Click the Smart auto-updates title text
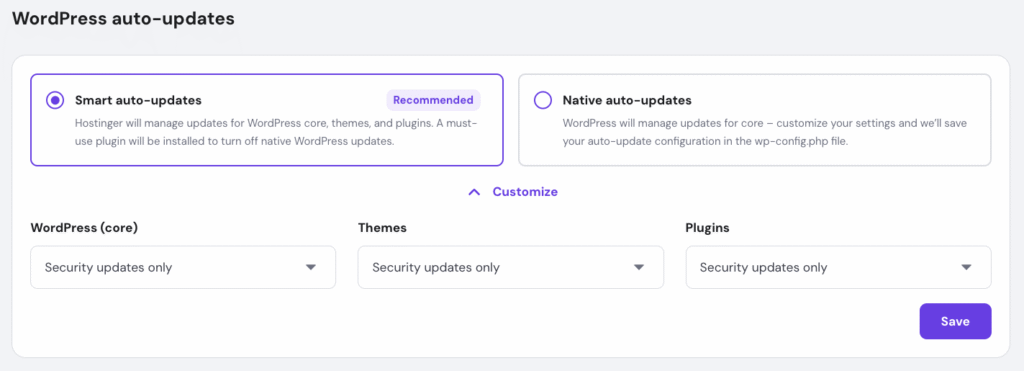Screen dimensions: 1024x371 [138, 101]
